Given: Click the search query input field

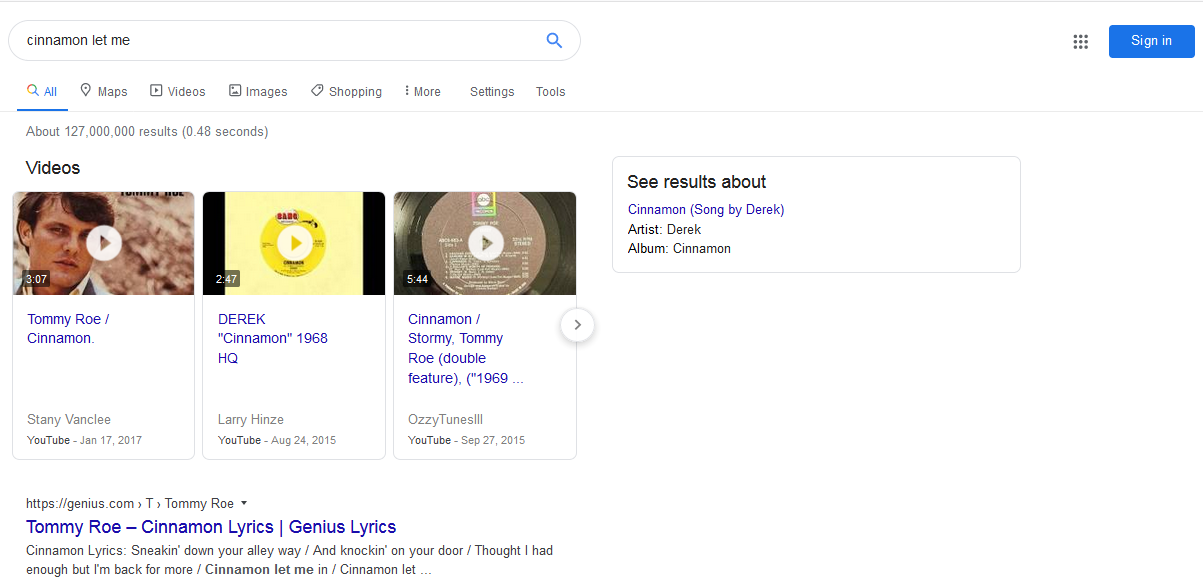Looking at the screenshot, I should coord(280,41).
